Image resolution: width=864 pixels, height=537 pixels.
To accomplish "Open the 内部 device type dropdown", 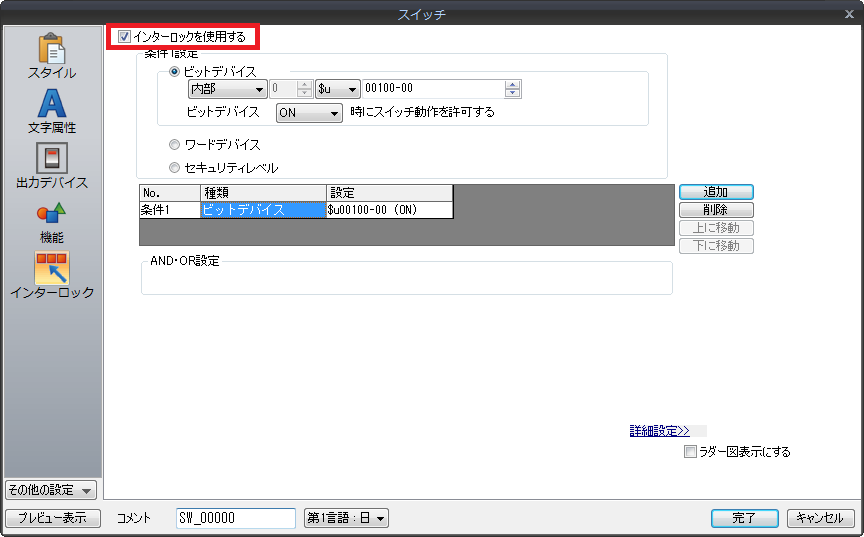I will point(227,89).
